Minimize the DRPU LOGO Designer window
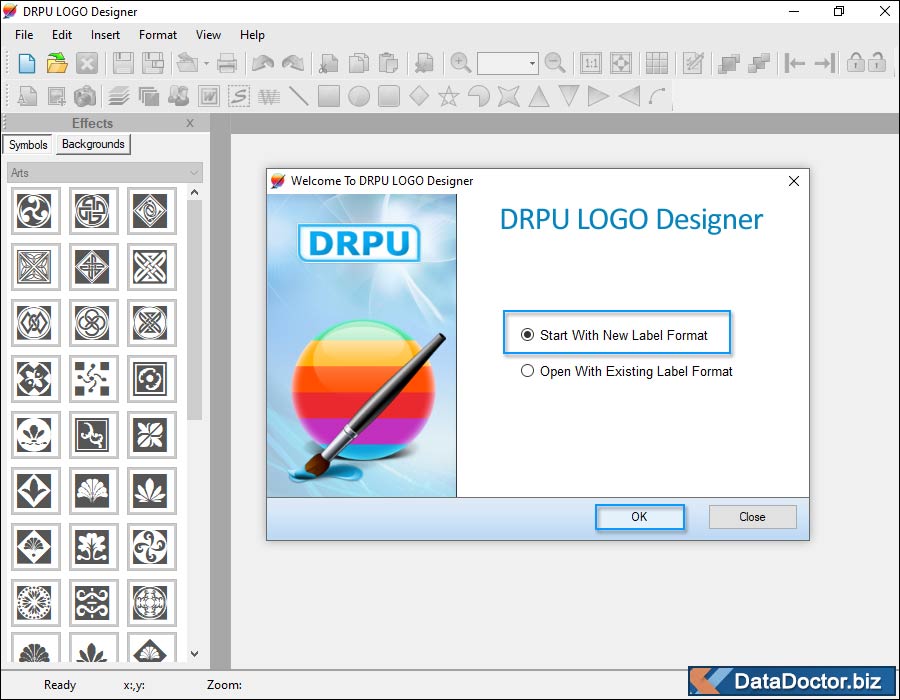 click(x=794, y=11)
